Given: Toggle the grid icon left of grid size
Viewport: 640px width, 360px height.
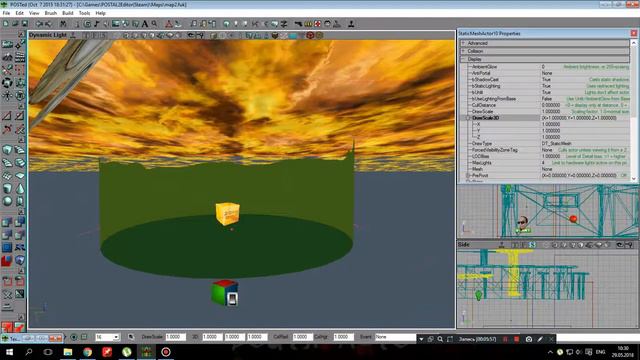Looking at the screenshot, I should (84, 337).
